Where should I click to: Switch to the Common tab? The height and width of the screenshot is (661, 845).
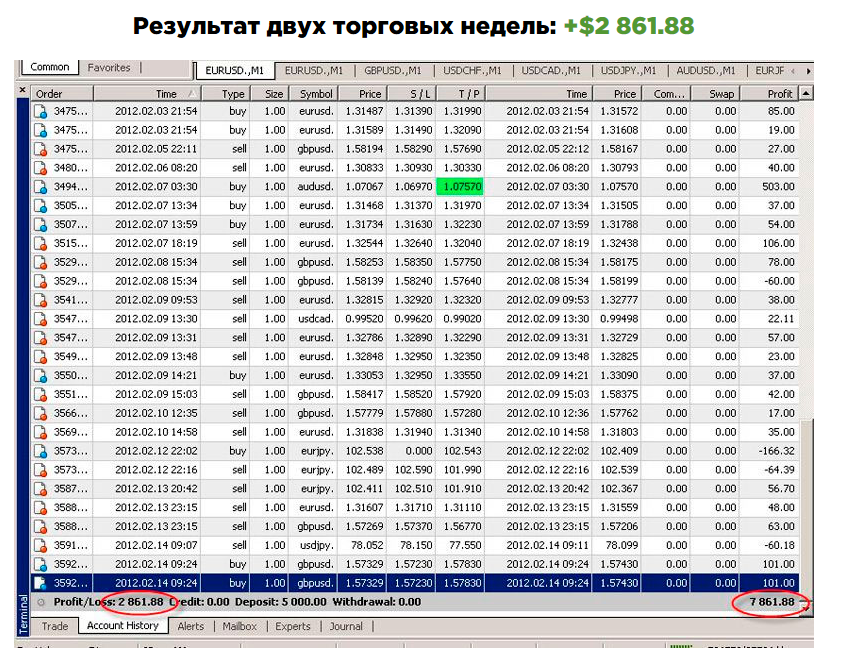[50, 67]
